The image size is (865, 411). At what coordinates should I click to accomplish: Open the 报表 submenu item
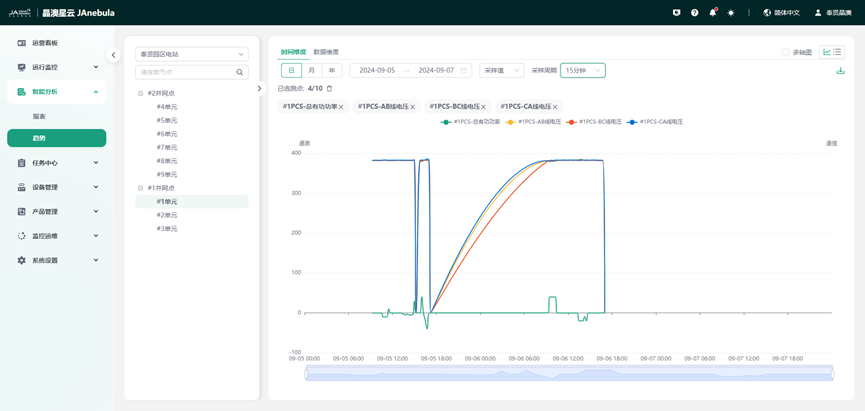(x=40, y=116)
